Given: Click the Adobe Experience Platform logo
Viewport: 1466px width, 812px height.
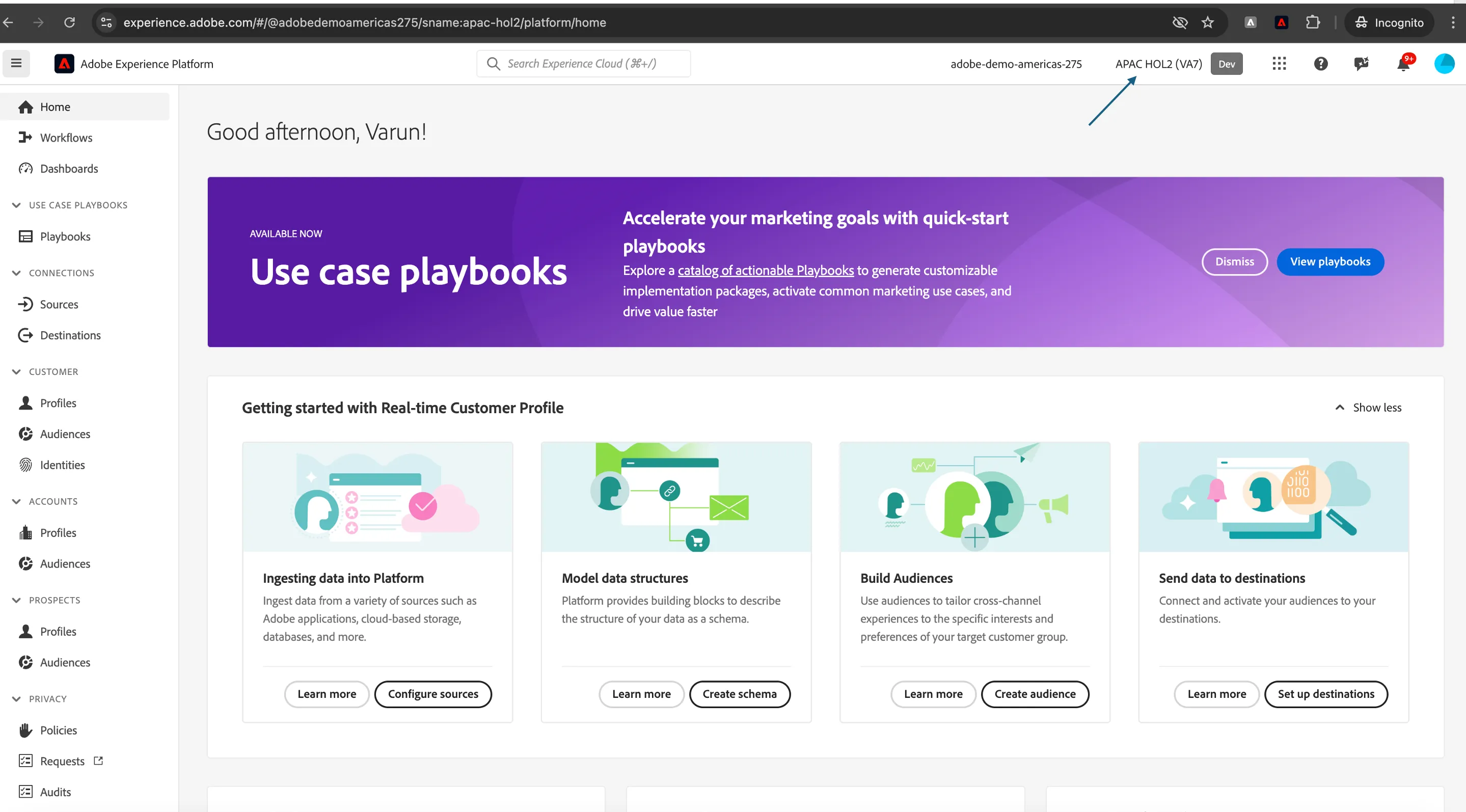Looking at the screenshot, I should point(64,64).
